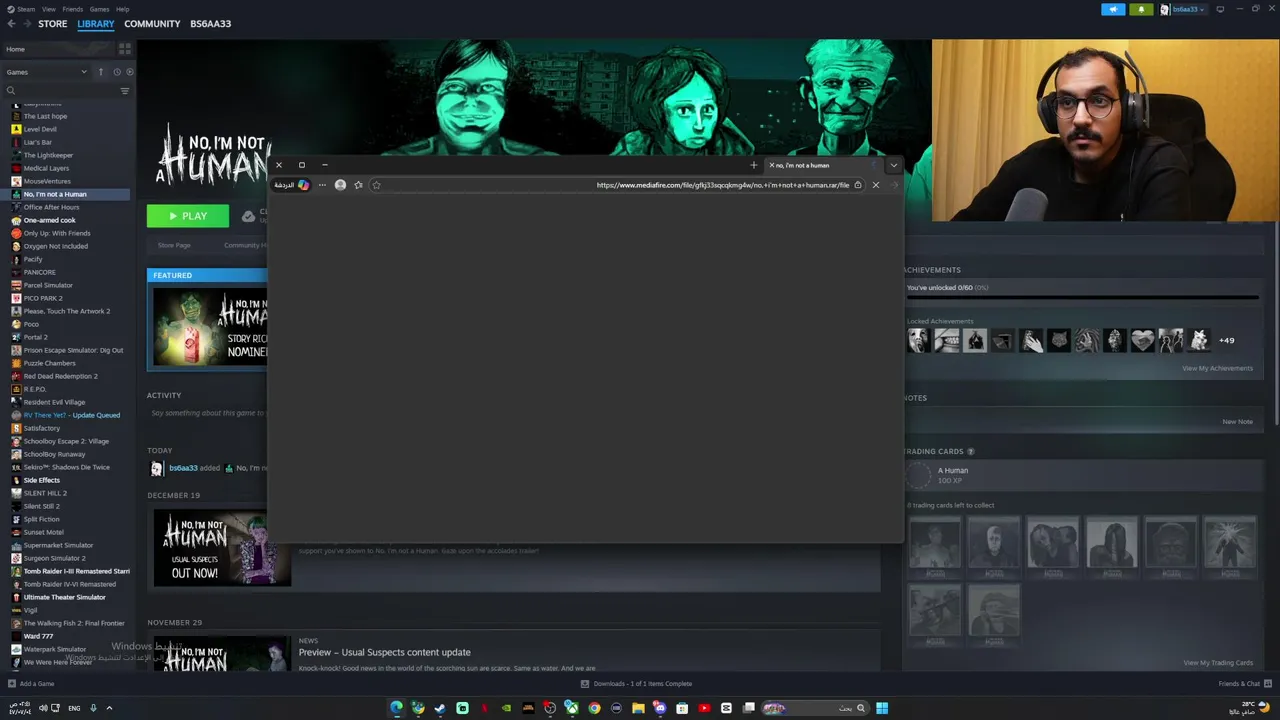This screenshot has width=1280, height=720.
Task: Open Microsoft Edge from taskbar
Action: click(397, 708)
